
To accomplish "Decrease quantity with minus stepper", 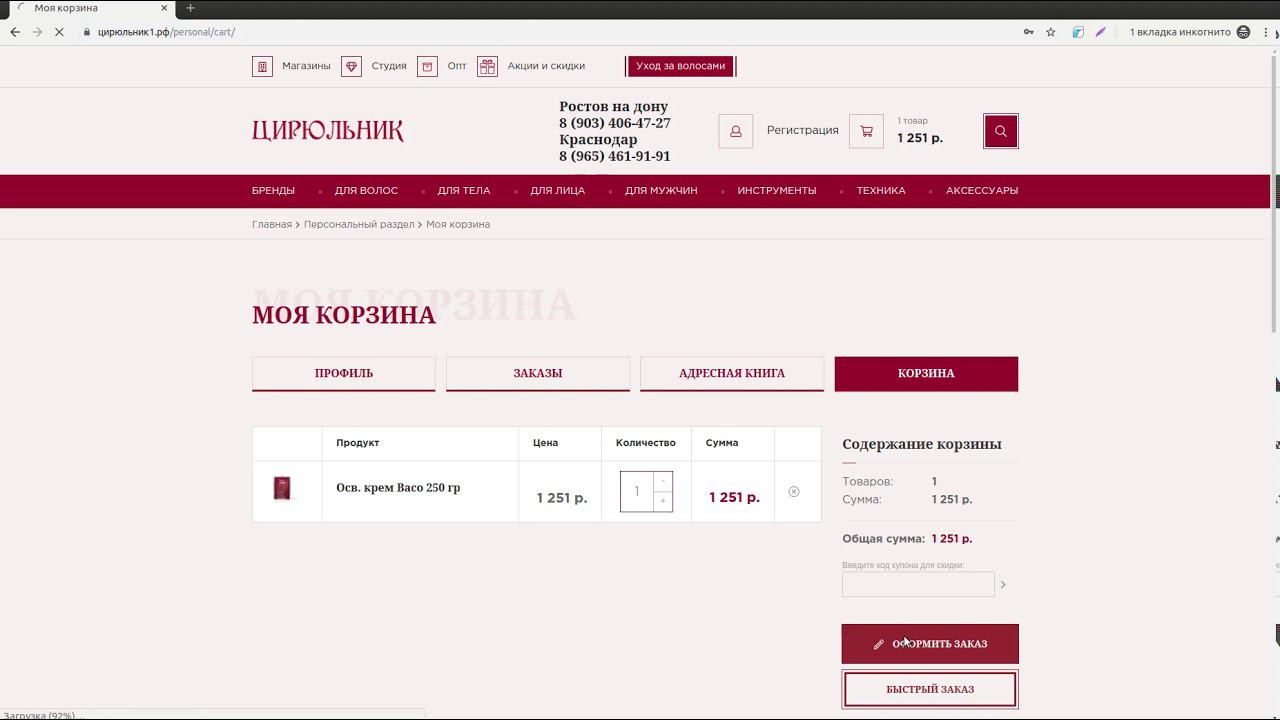I will (x=662, y=482).
